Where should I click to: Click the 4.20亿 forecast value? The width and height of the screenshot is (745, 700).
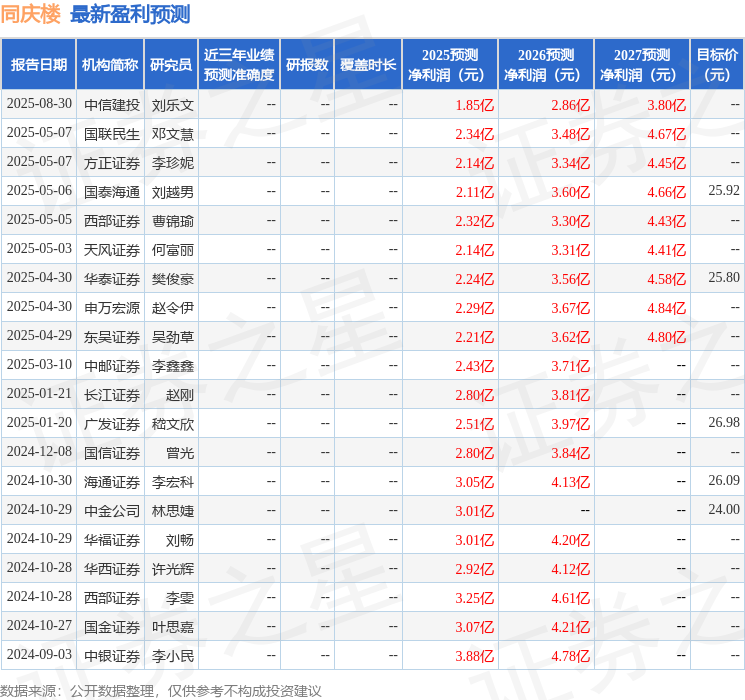click(570, 540)
